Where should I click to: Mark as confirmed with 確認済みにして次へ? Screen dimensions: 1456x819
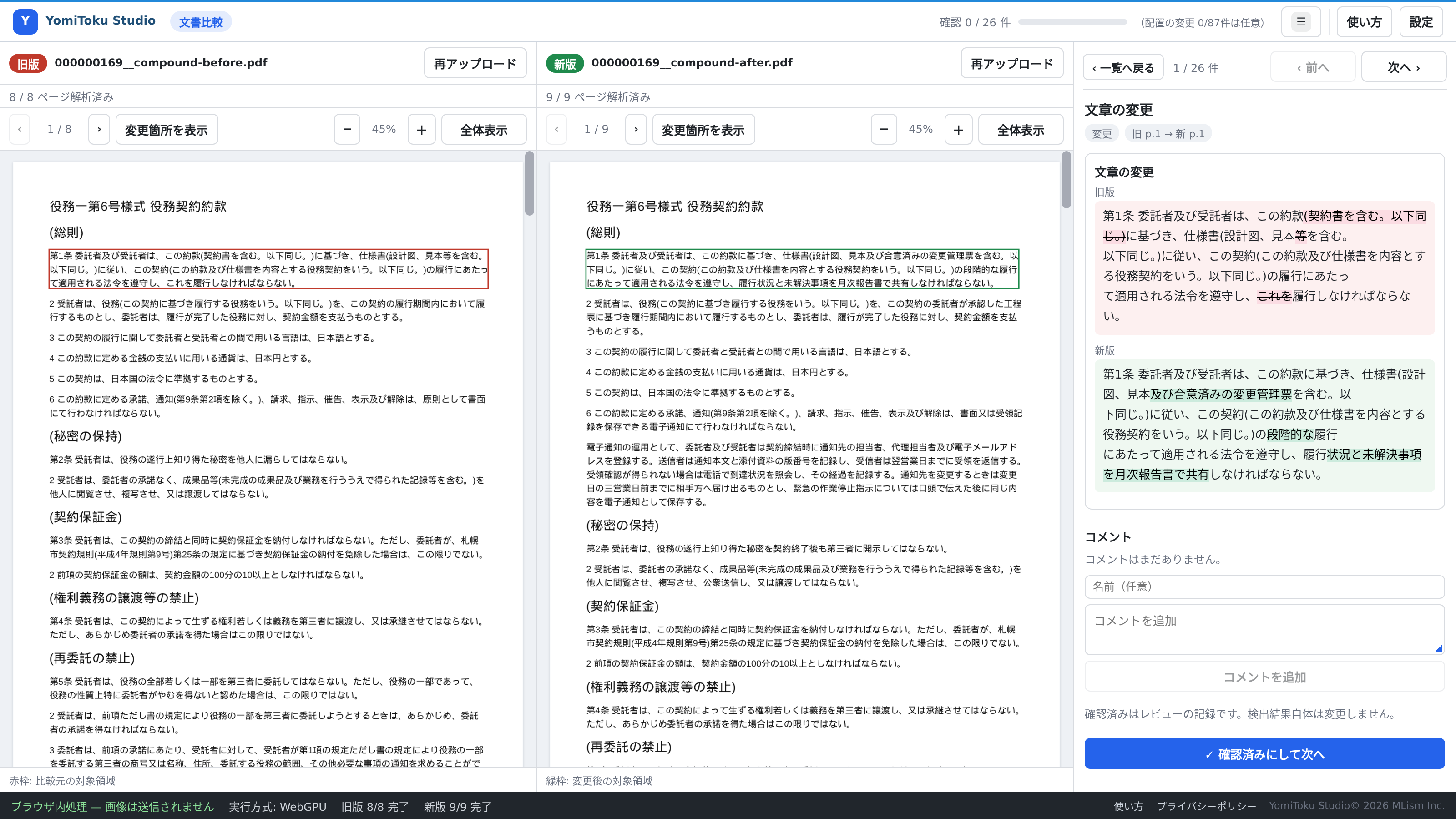click(1264, 754)
